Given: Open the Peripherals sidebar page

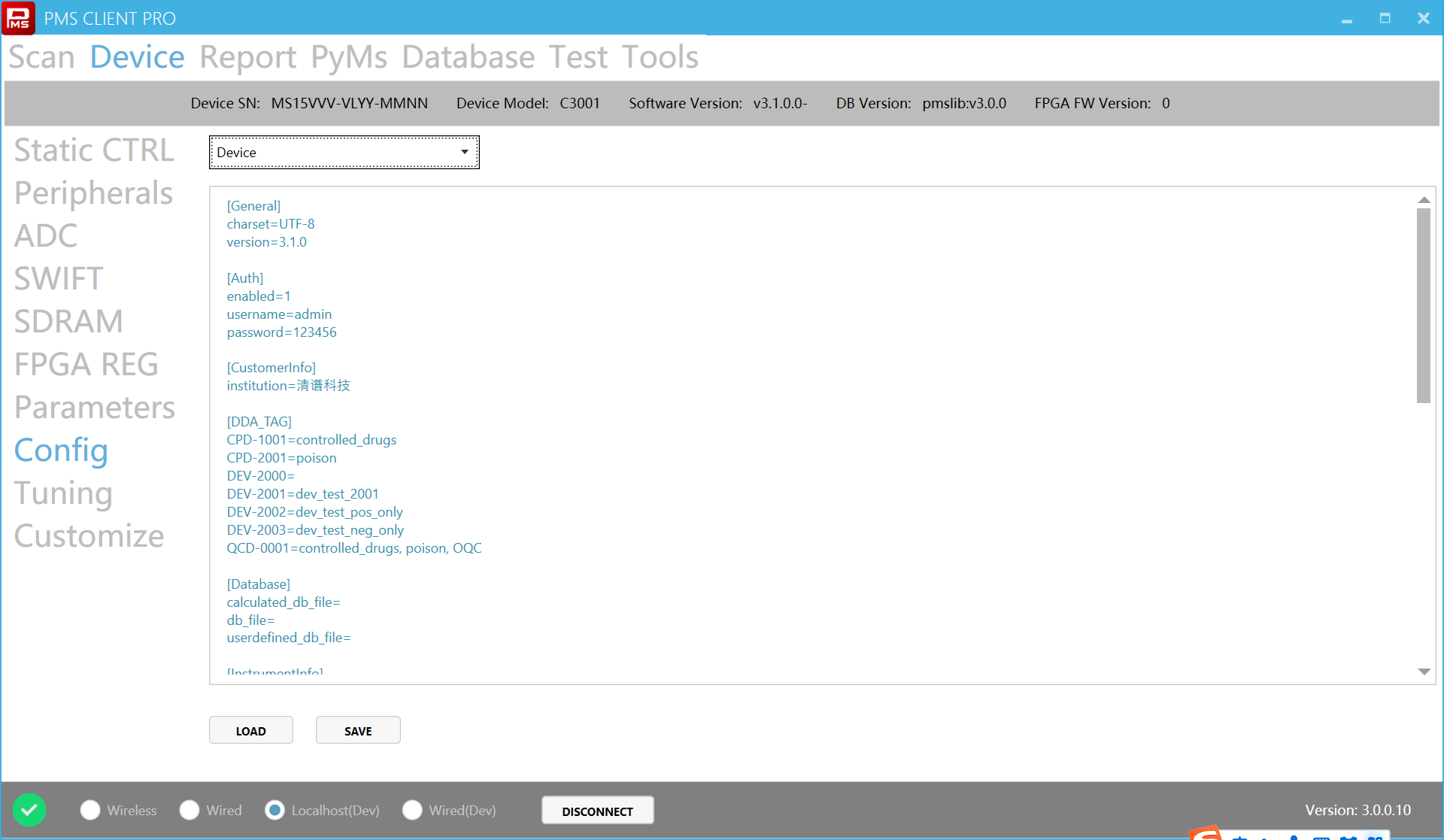Looking at the screenshot, I should tap(93, 193).
